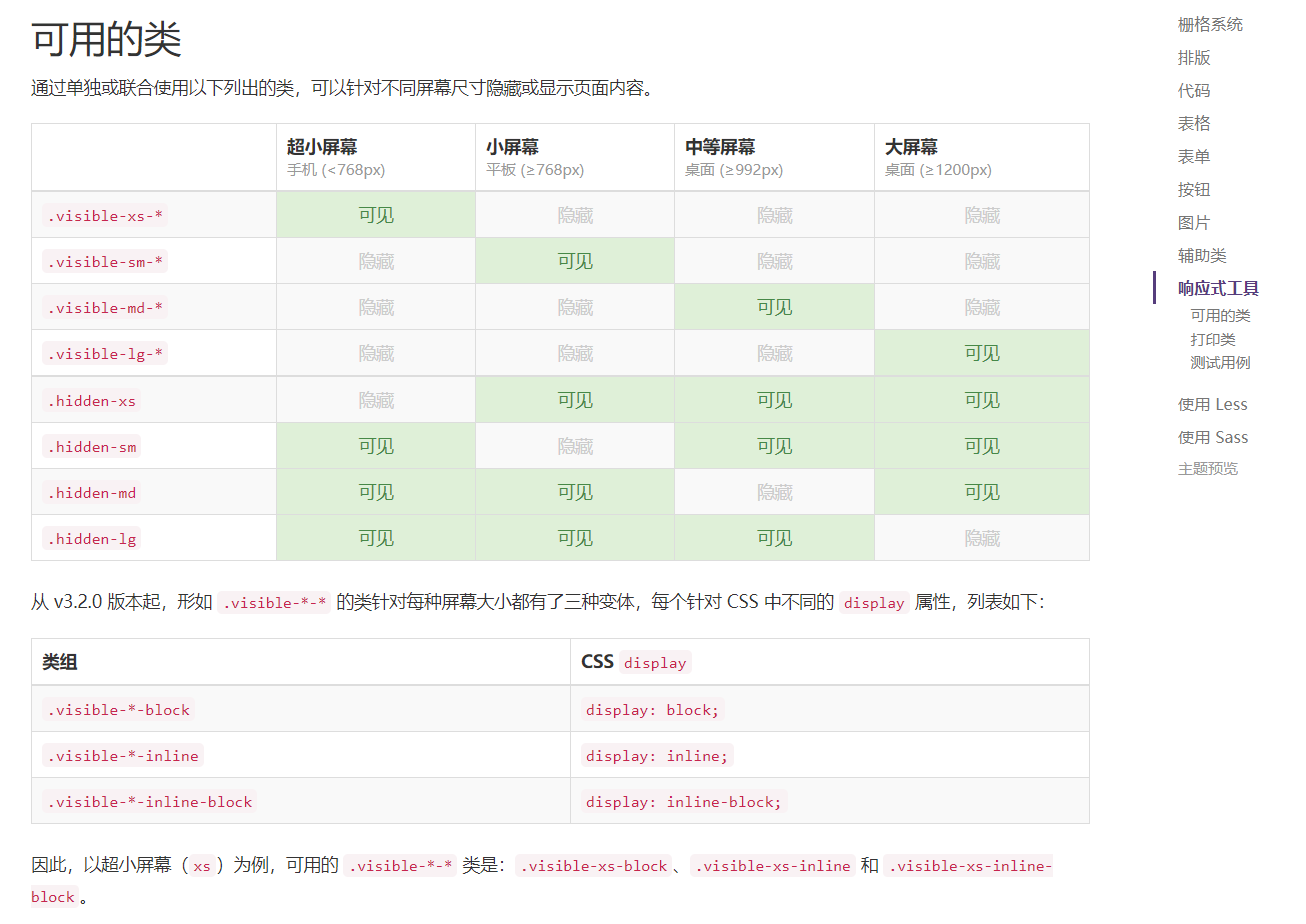Click .visible-xs-inline code in bottom paragraph
Screen dimensions: 1306x924
tap(773, 866)
